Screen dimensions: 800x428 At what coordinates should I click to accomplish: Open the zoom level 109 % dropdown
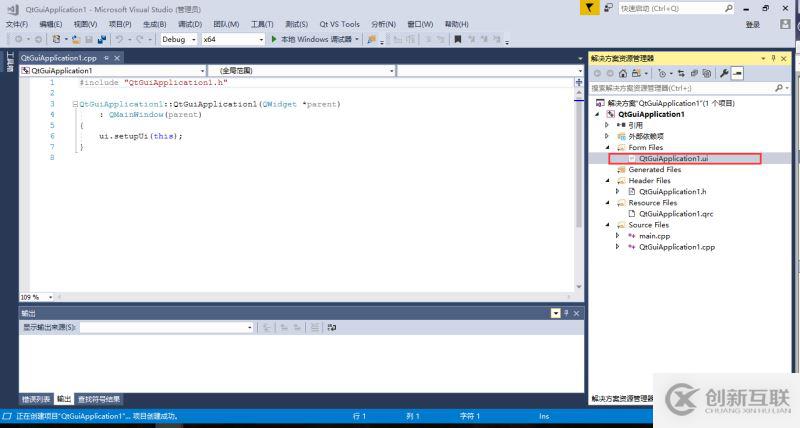point(50,297)
